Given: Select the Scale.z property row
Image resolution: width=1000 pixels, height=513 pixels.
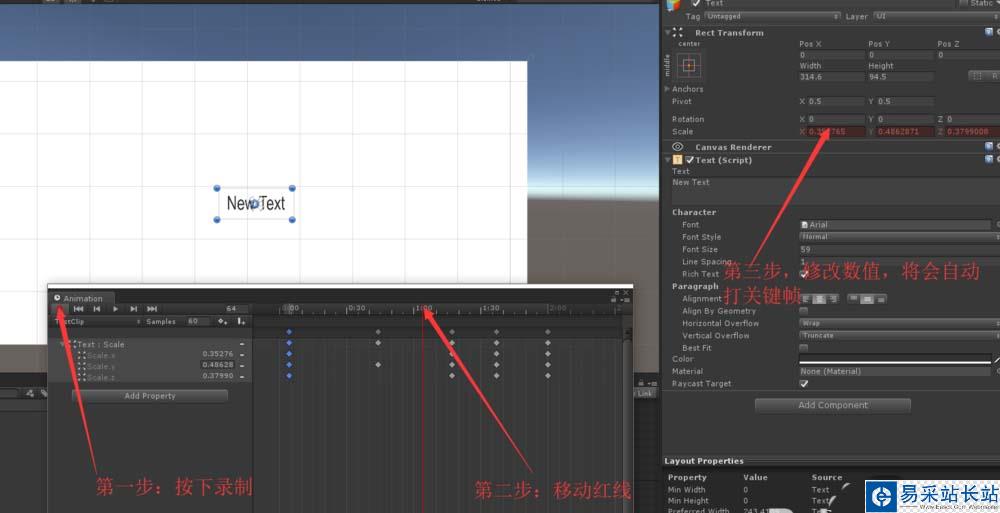Looking at the screenshot, I should click(x=151, y=376).
